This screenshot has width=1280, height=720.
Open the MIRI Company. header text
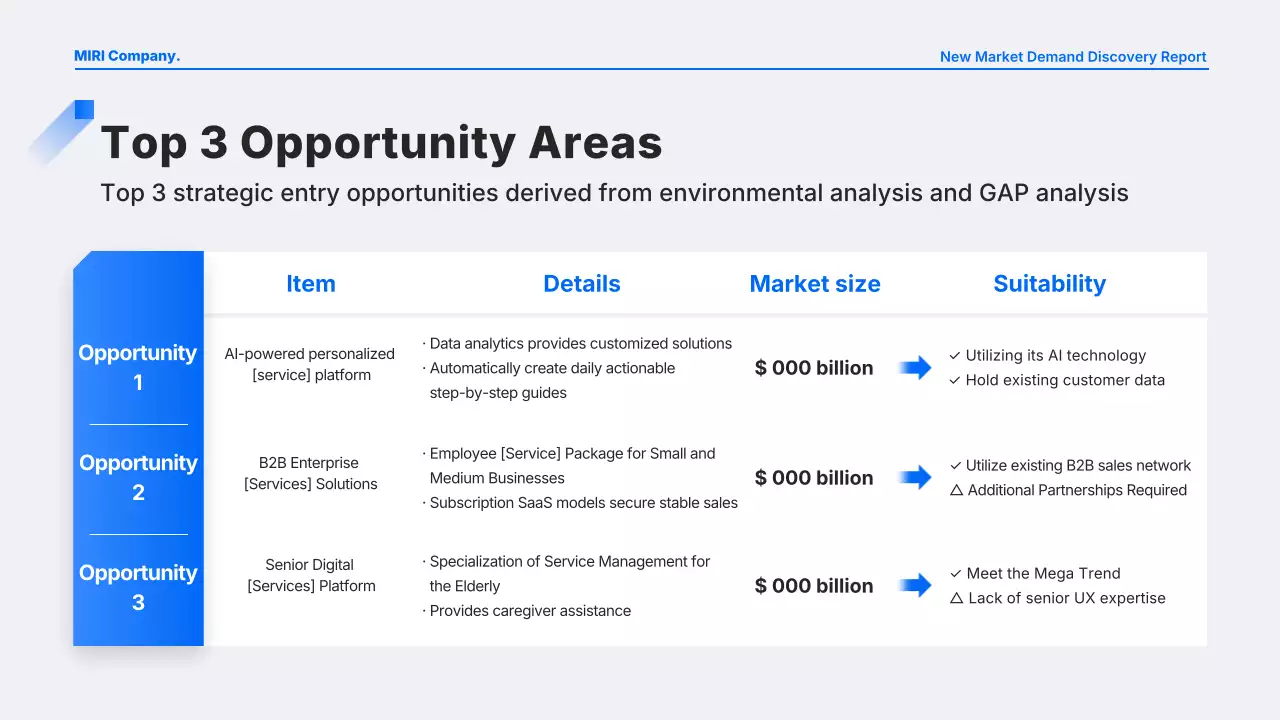tap(127, 56)
